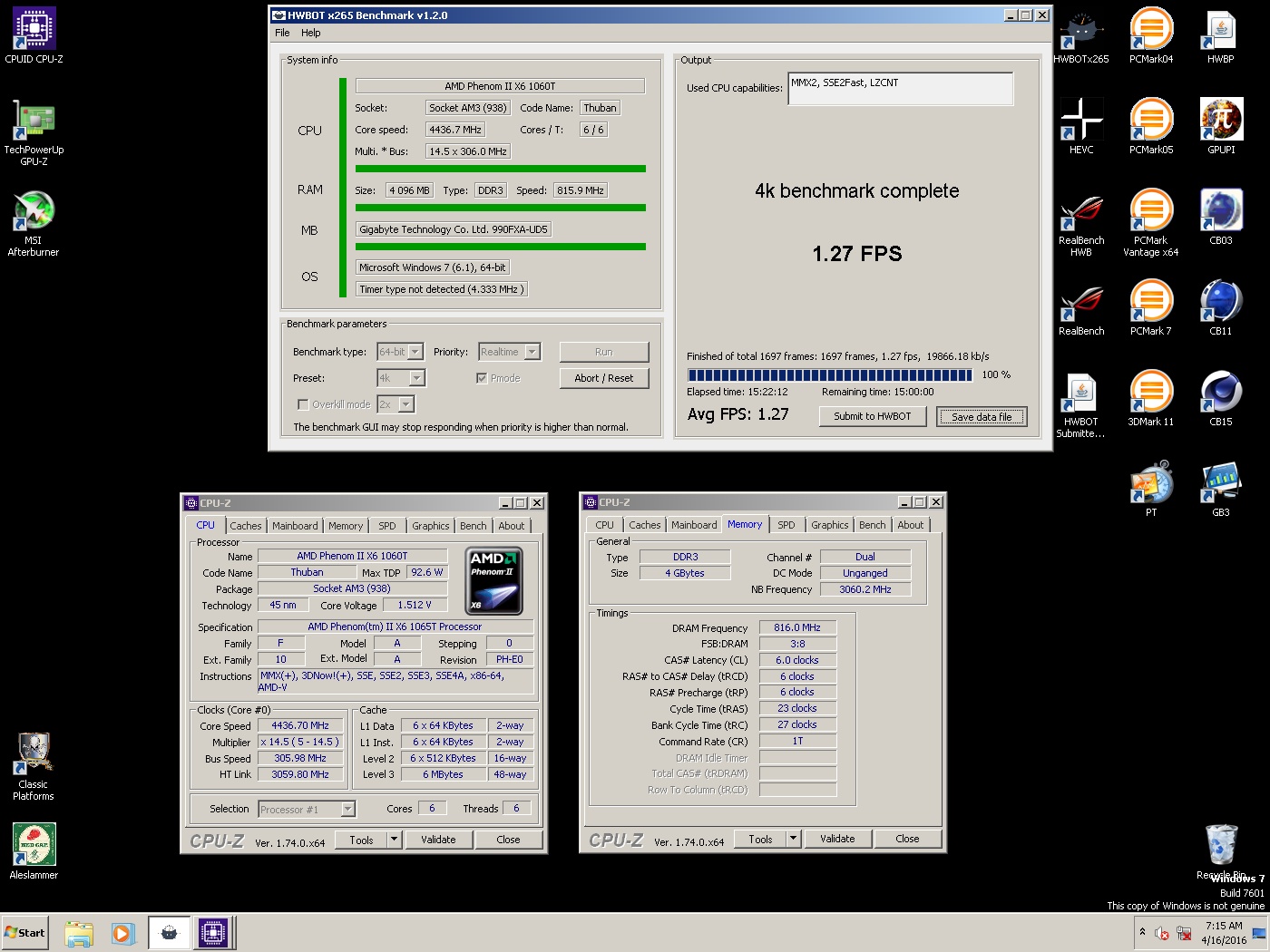Open the PCMark04 desktop shortcut
This screenshot has height=952, width=1270.
click(x=1151, y=35)
